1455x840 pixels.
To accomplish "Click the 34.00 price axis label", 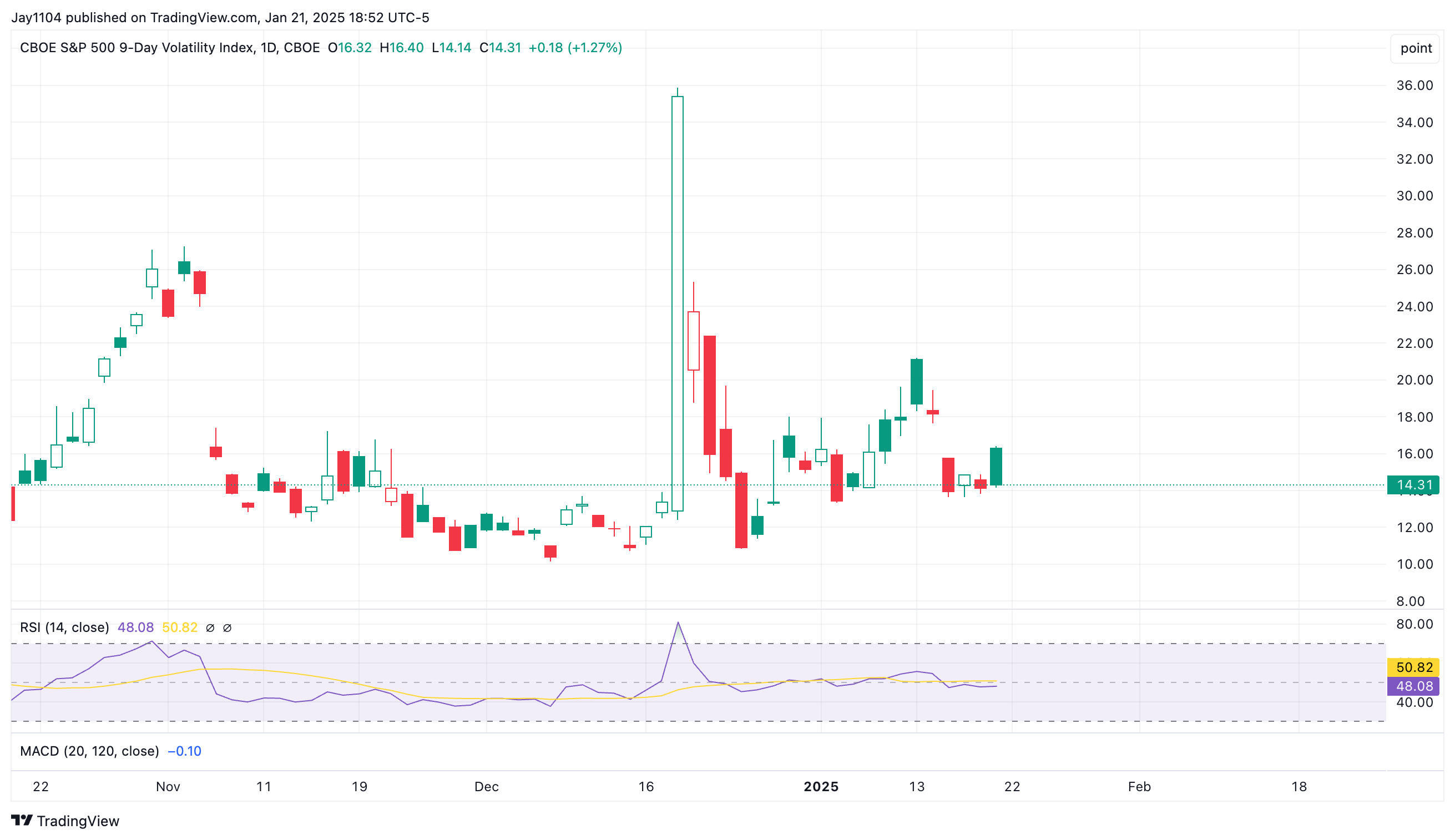I will 1414,122.
